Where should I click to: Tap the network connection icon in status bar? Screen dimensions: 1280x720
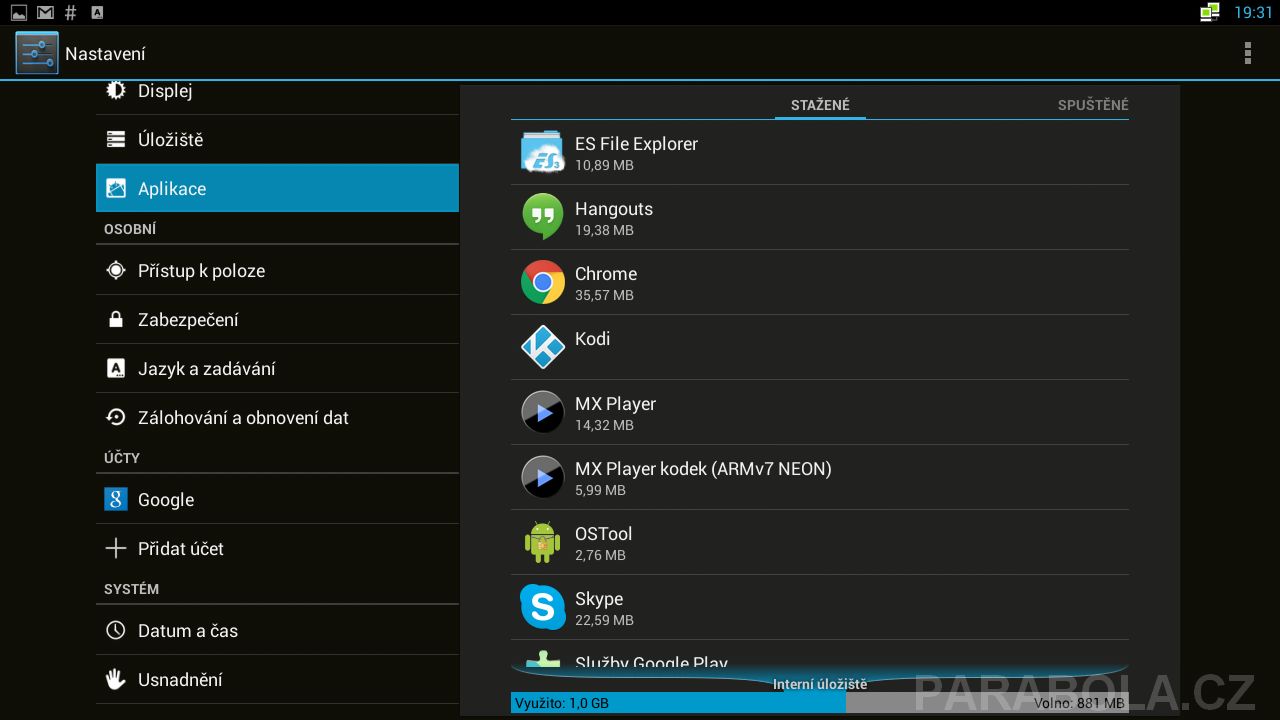1210,12
